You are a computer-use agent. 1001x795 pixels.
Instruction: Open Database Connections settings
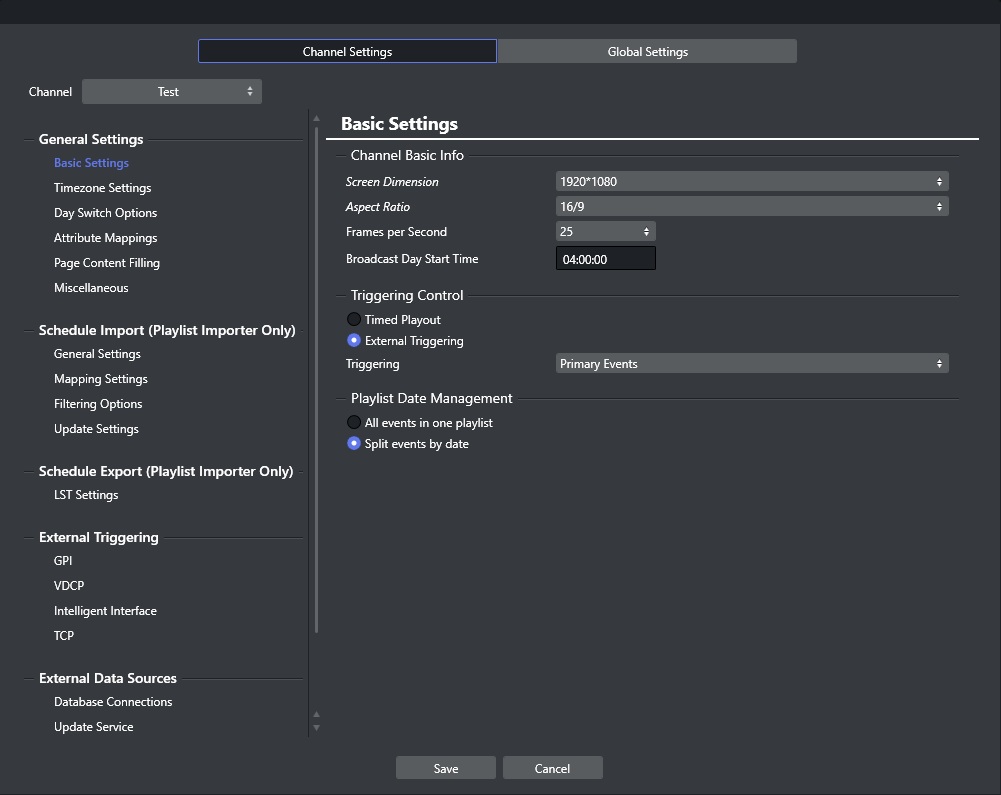113,702
